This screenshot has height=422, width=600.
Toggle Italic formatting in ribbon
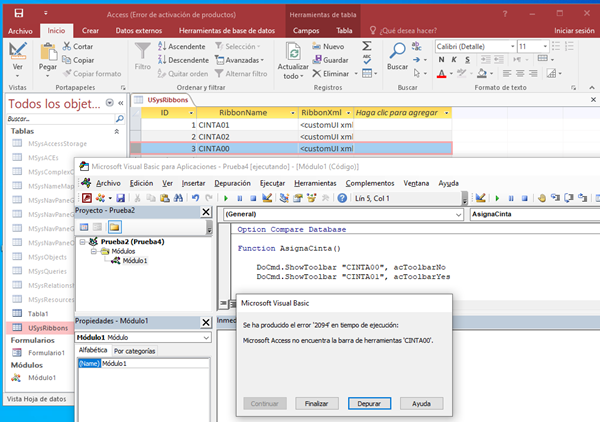(456, 62)
